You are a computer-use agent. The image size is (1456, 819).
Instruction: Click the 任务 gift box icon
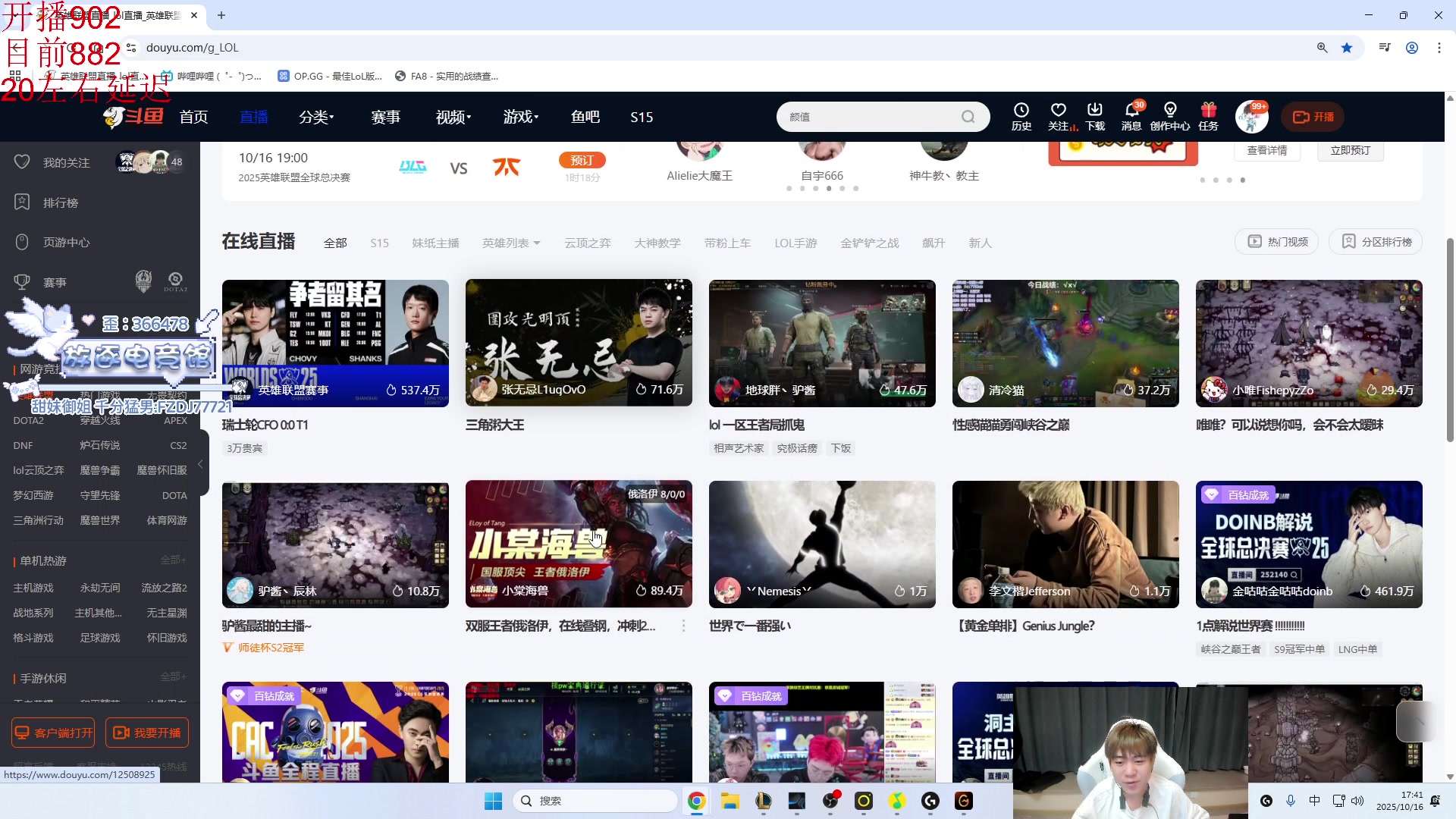click(x=1208, y=111)
